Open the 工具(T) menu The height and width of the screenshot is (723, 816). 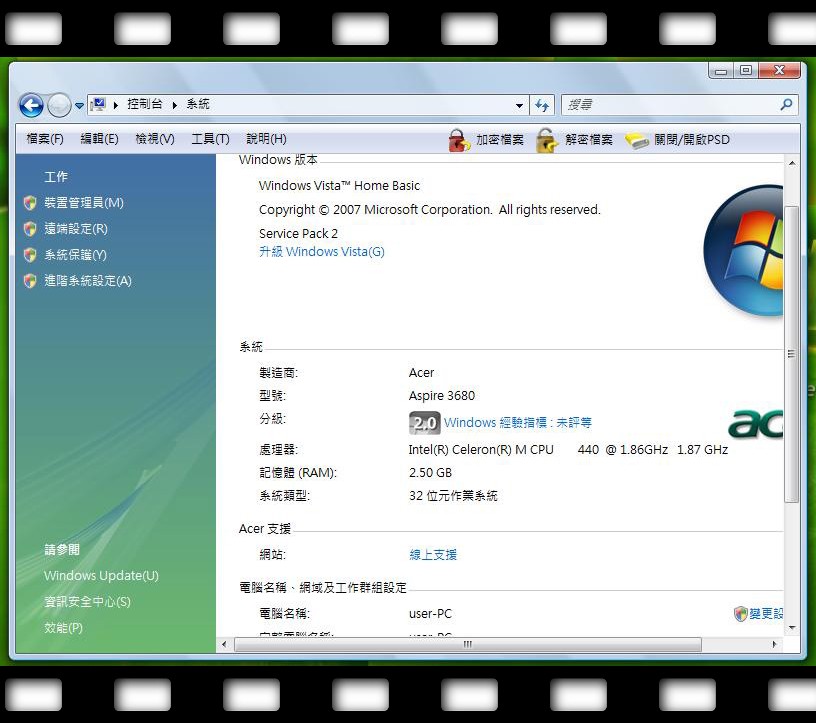[210, 139]
